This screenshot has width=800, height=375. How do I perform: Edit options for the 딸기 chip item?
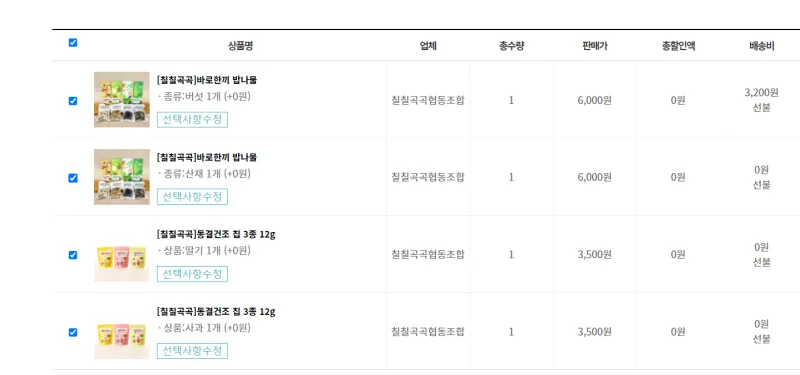192,274
